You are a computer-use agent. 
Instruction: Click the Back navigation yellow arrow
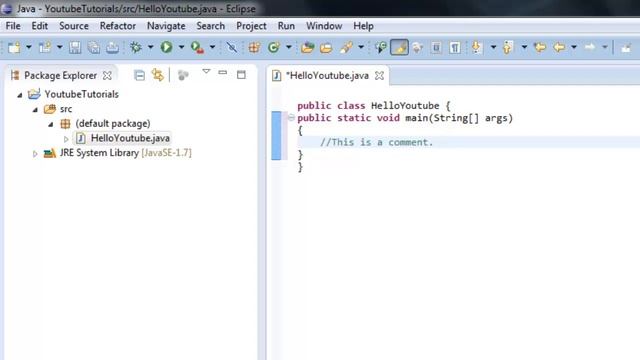pos(559,48)
